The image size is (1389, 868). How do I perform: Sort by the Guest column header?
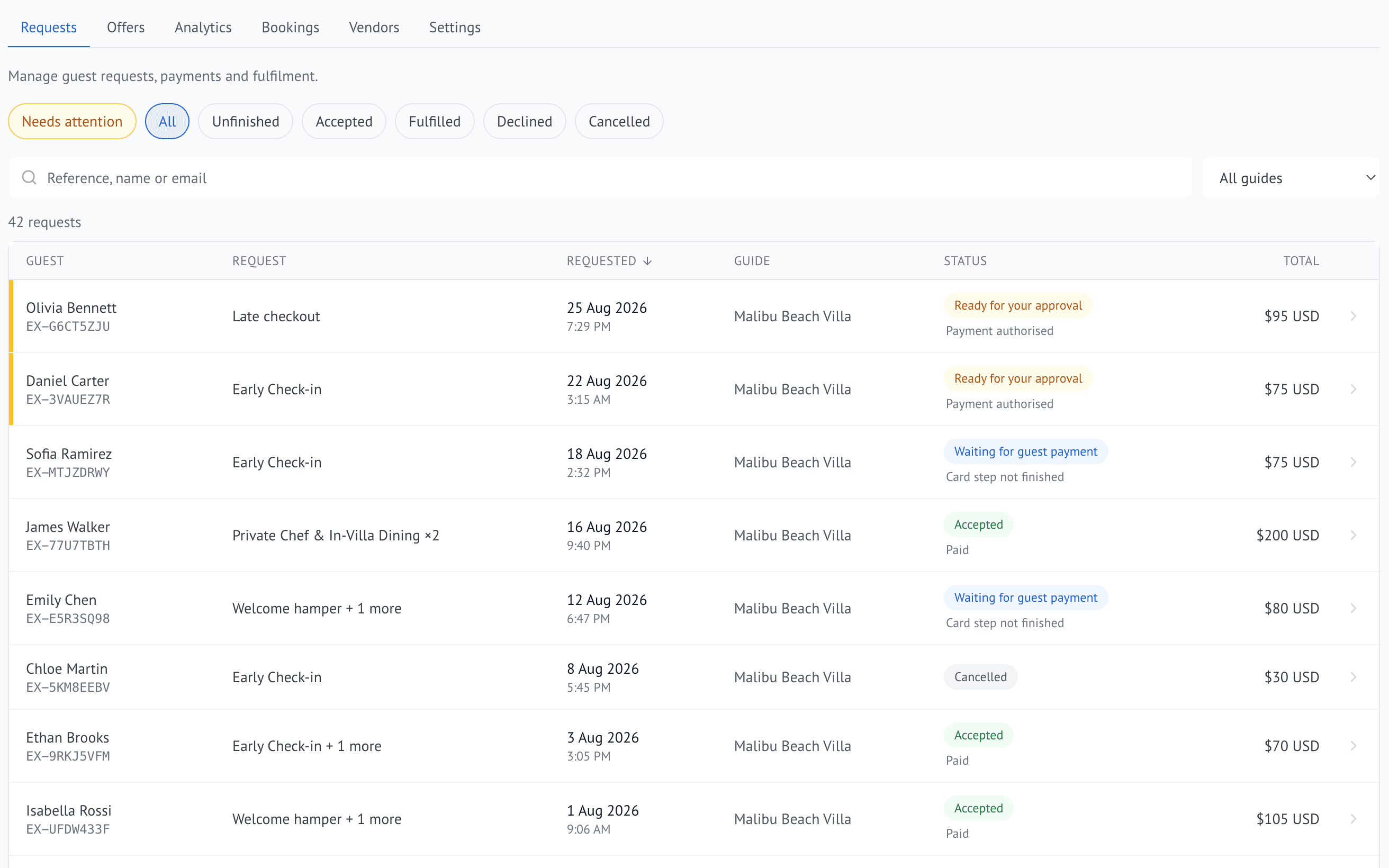click(x=45, y=261)
